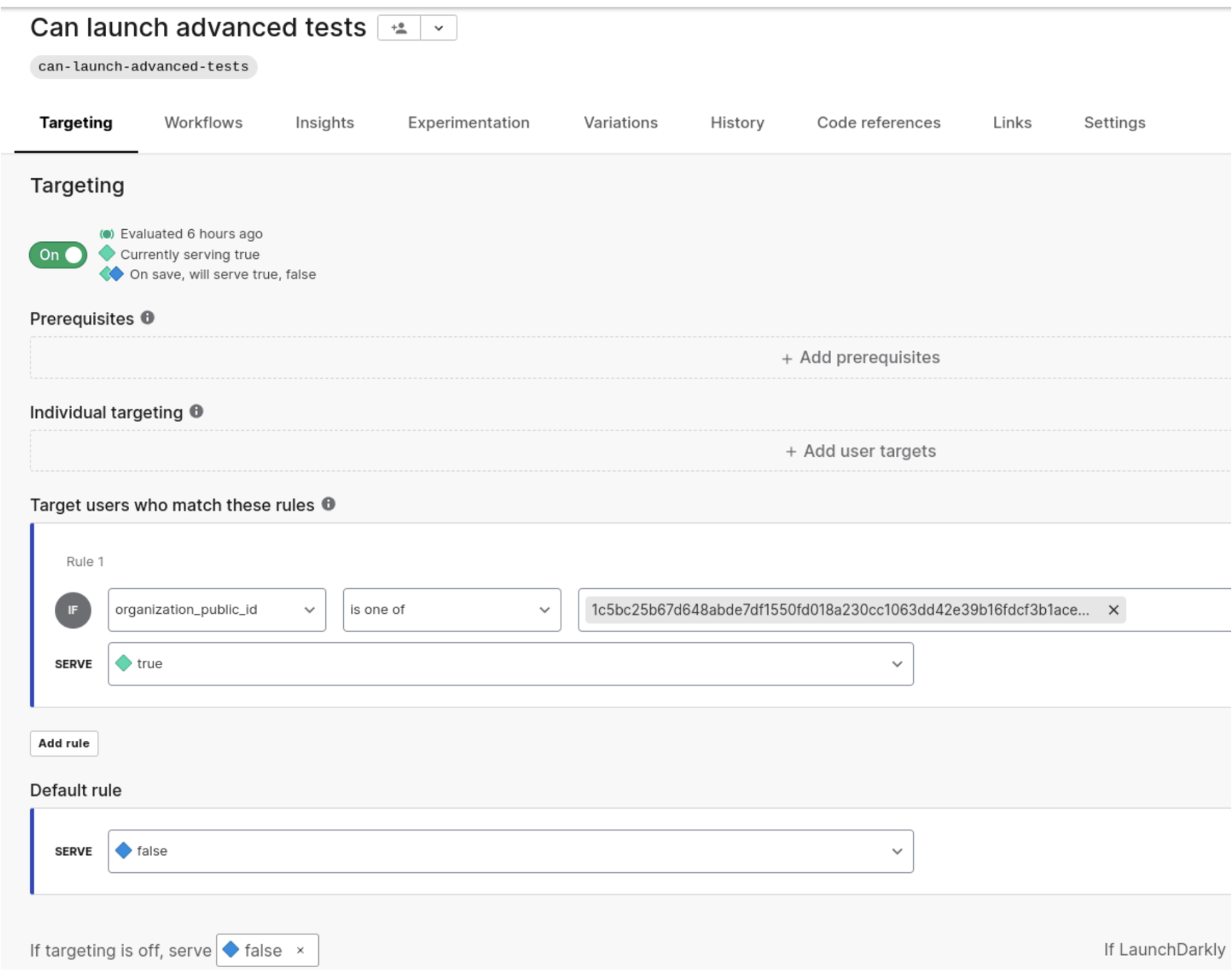Viewport: 1232px width, 973px height.
Task: Click the plus icon for Add prerequisites
Action: click(786, 359)
